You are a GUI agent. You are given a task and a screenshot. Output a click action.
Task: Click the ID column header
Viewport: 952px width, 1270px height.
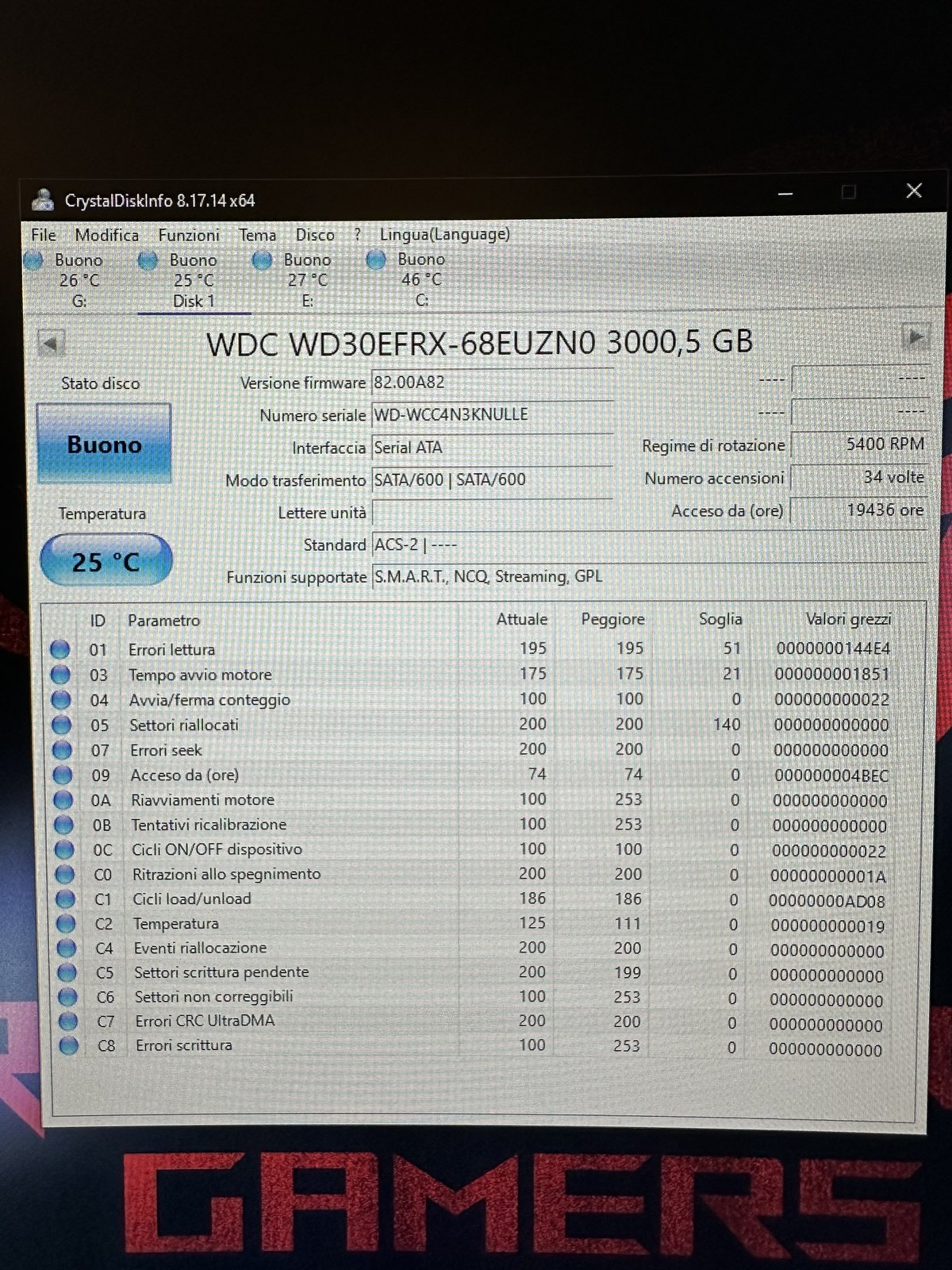[x=98, y=621]
